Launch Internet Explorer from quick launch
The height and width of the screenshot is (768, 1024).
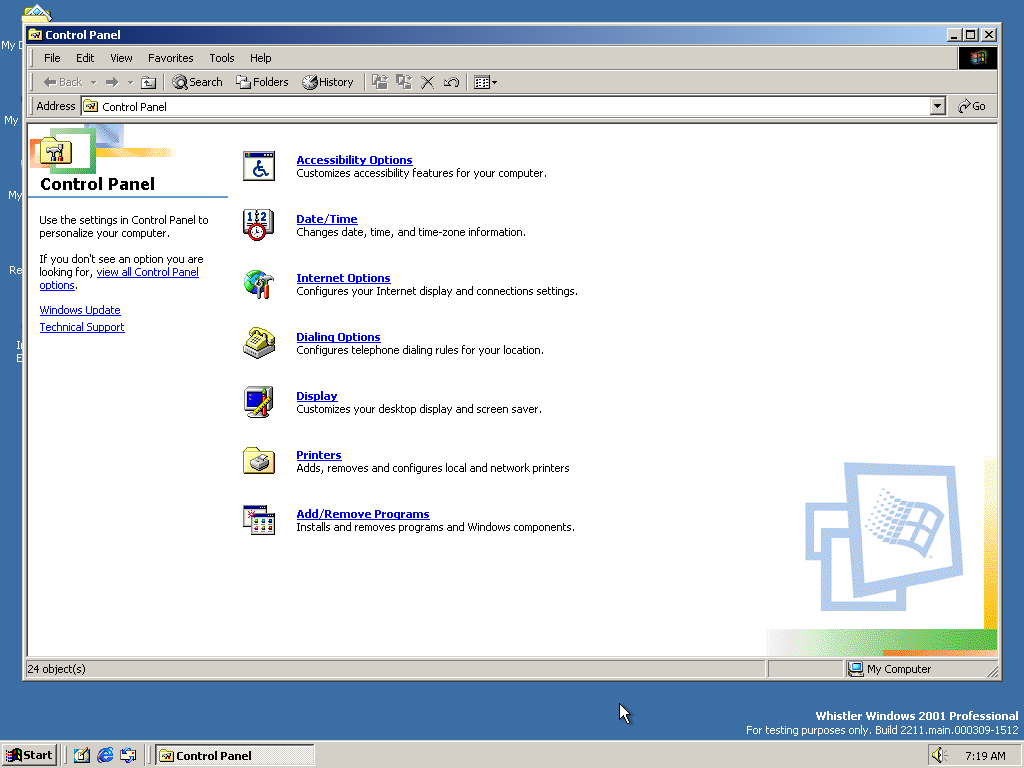point(105,756)
